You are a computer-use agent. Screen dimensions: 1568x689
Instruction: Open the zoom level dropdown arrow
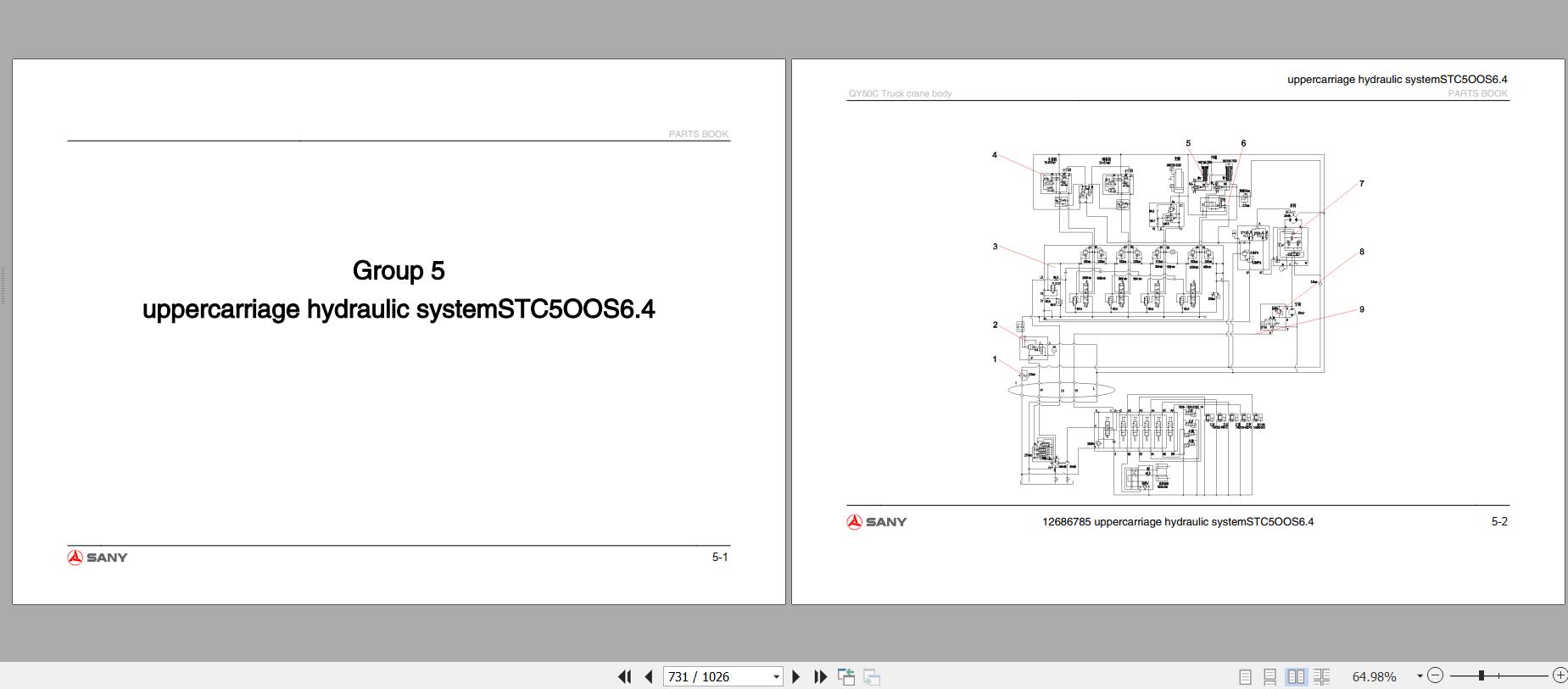pos(1420,676)
